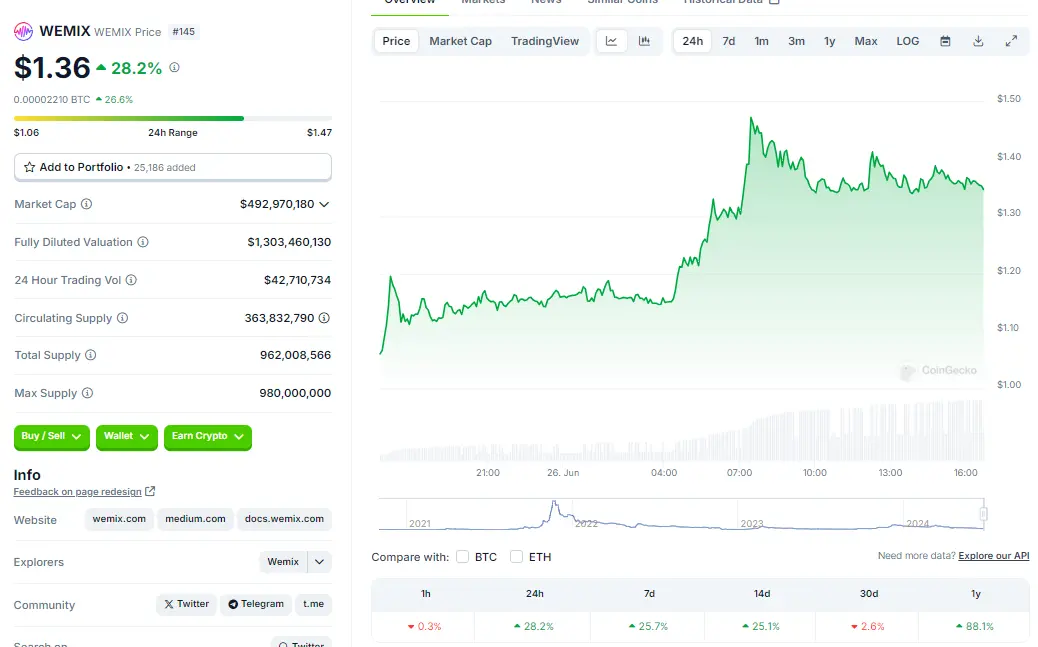Toggle the LOG scale option
The height and width of the screenshot is (647, 1038).
[907, 41]
